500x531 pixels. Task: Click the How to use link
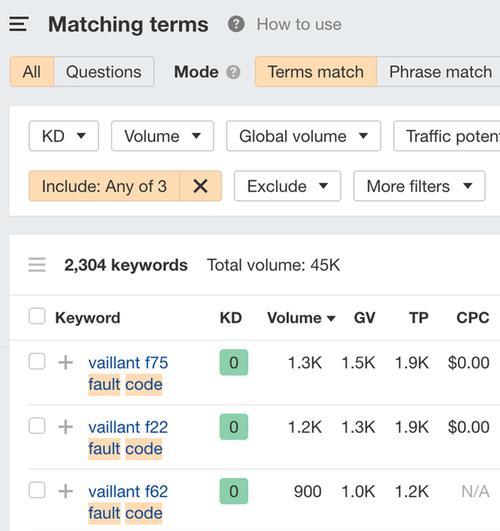[x=299, y=24]
